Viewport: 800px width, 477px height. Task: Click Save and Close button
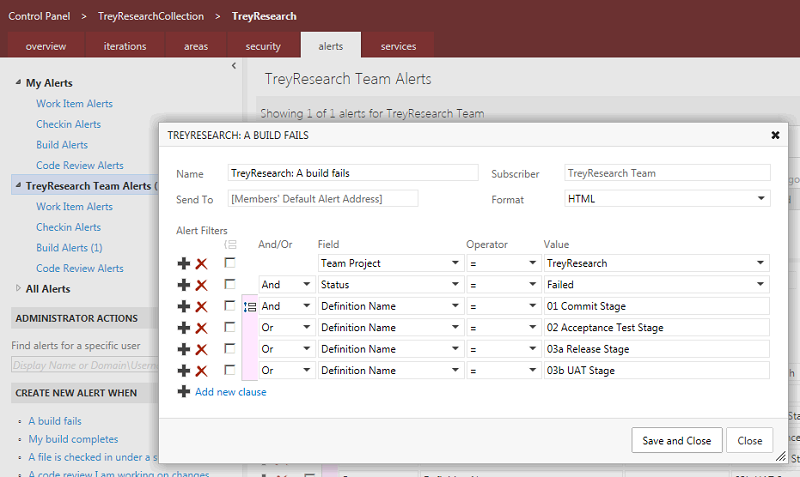pyautogui.click(x=677, y=440)
